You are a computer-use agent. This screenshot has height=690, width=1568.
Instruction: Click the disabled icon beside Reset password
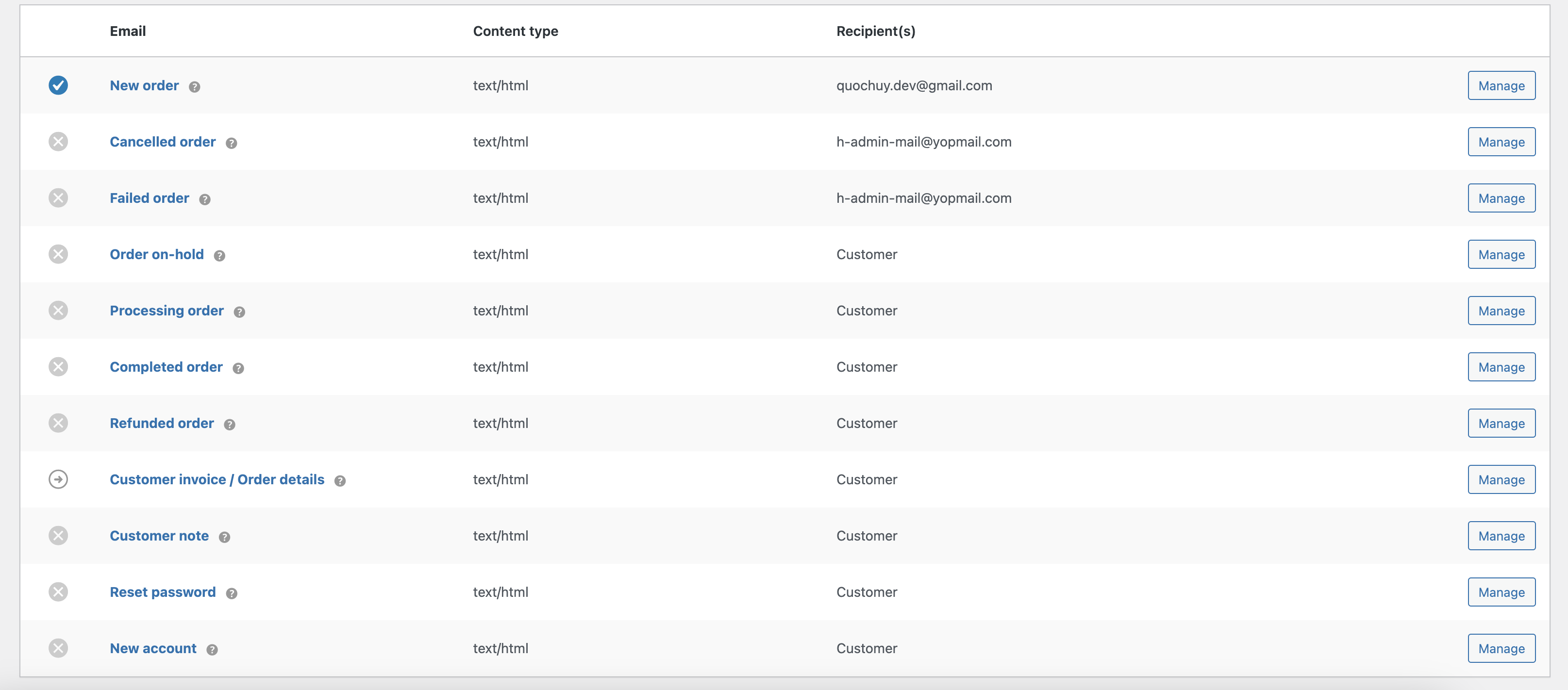(58, 591)
